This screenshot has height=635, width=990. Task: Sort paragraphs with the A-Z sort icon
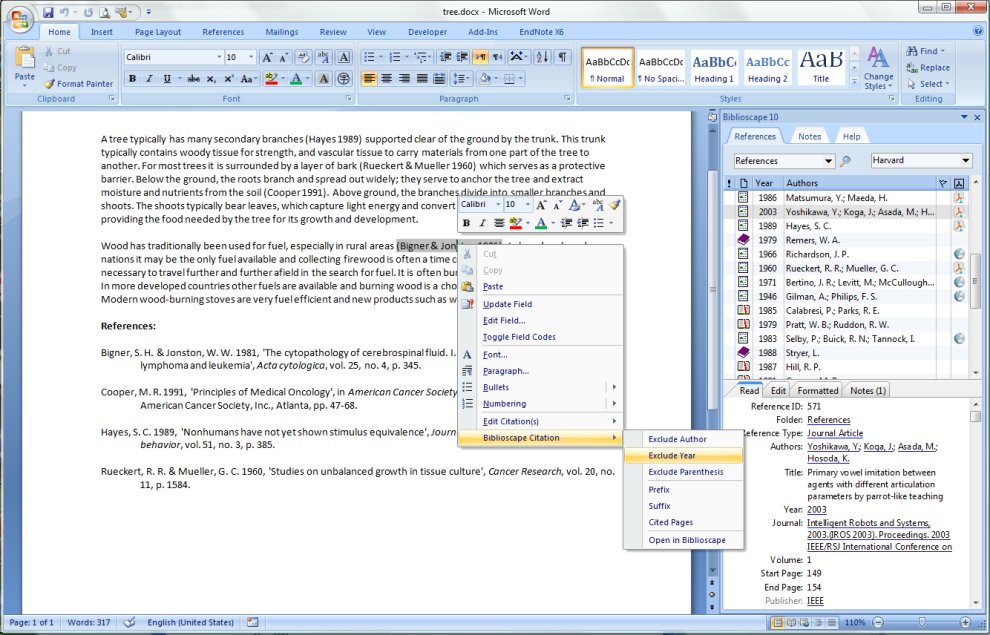[542, 57]
